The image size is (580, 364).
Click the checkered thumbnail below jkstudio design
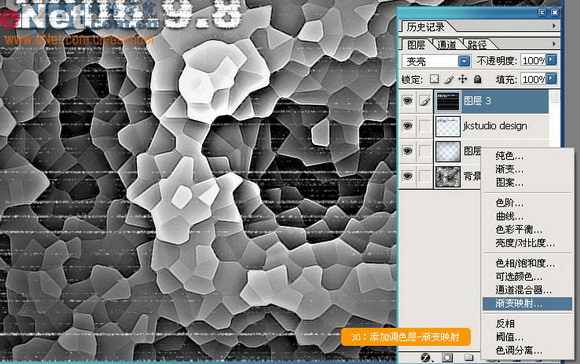click(x=448, y=151)
